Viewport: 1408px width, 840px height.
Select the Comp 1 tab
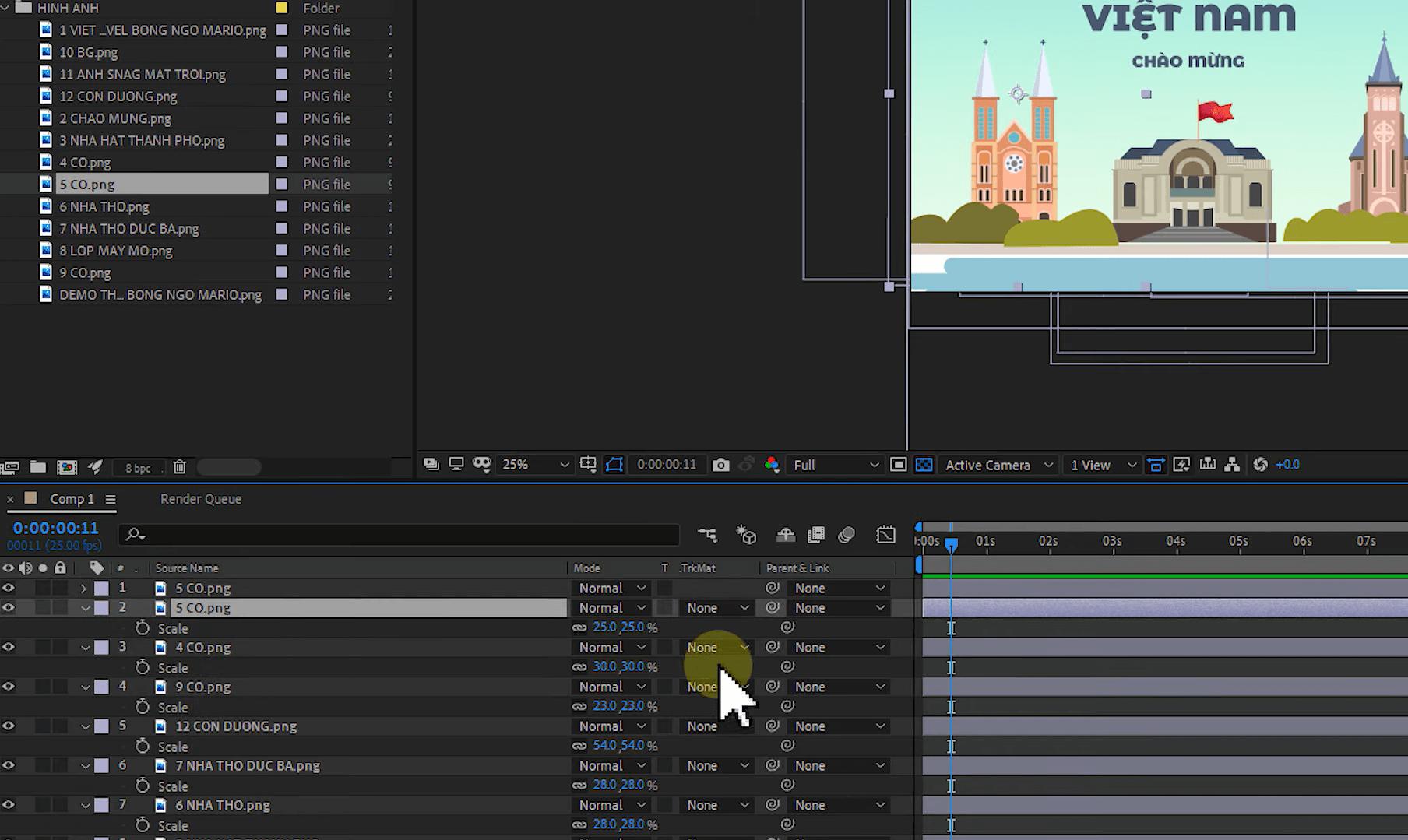tap(72, 499)
